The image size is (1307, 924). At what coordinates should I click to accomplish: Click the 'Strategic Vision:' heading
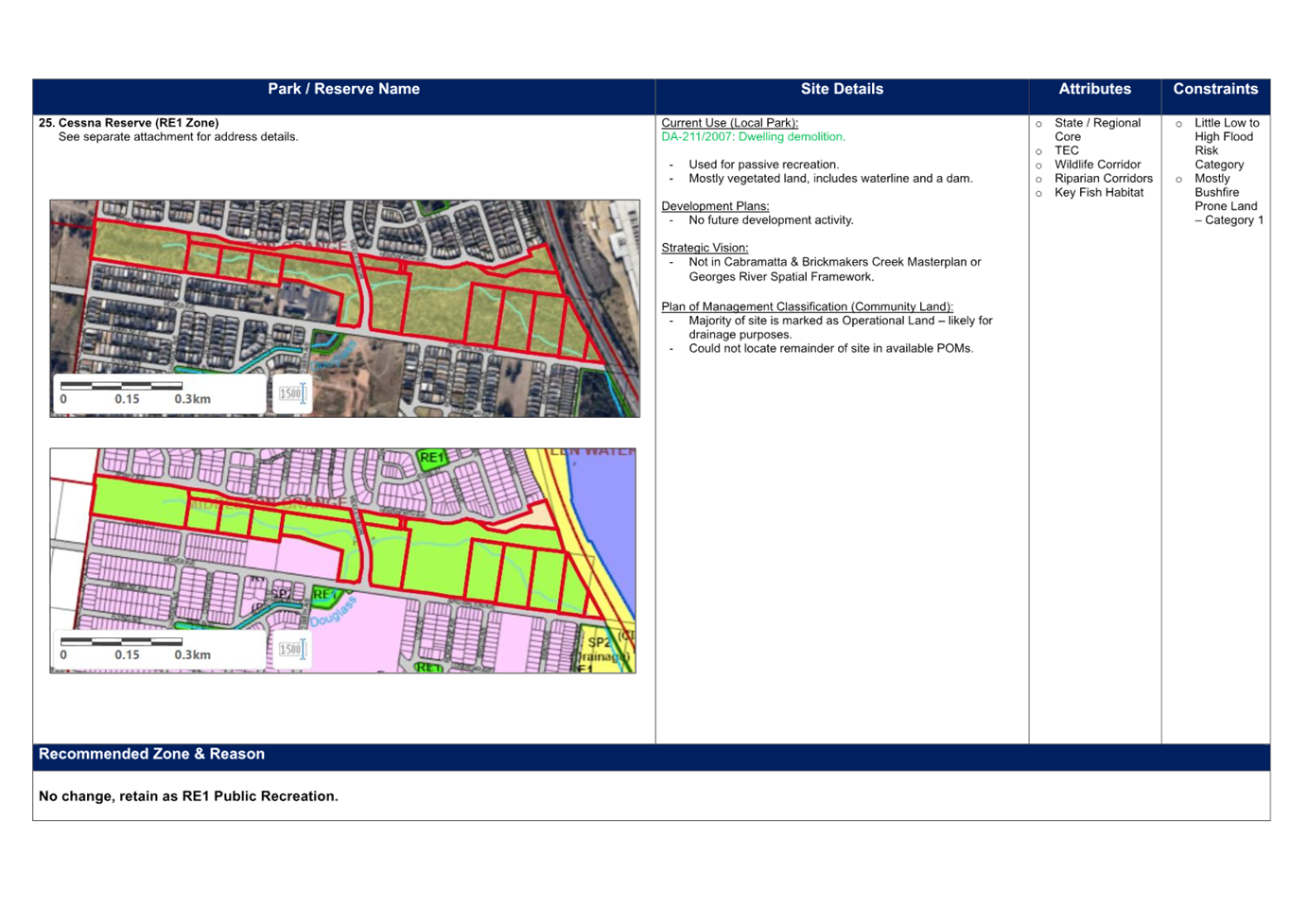coord(705,248)
